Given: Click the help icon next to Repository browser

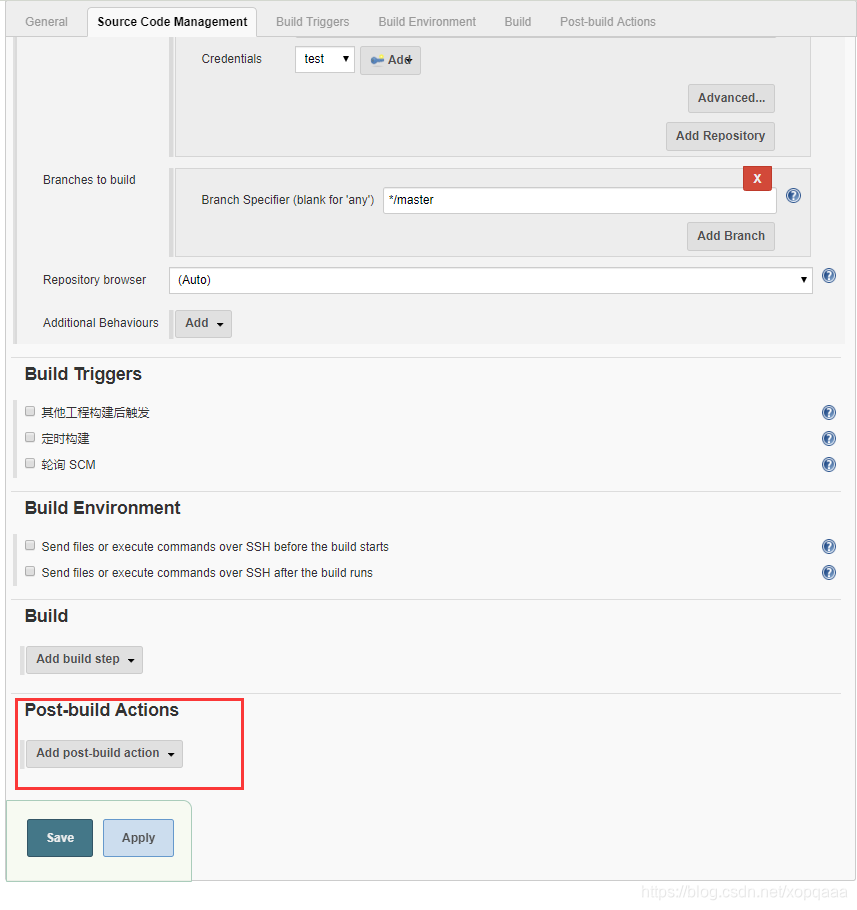Looking at the screenshot, I should tap(828, 275).
